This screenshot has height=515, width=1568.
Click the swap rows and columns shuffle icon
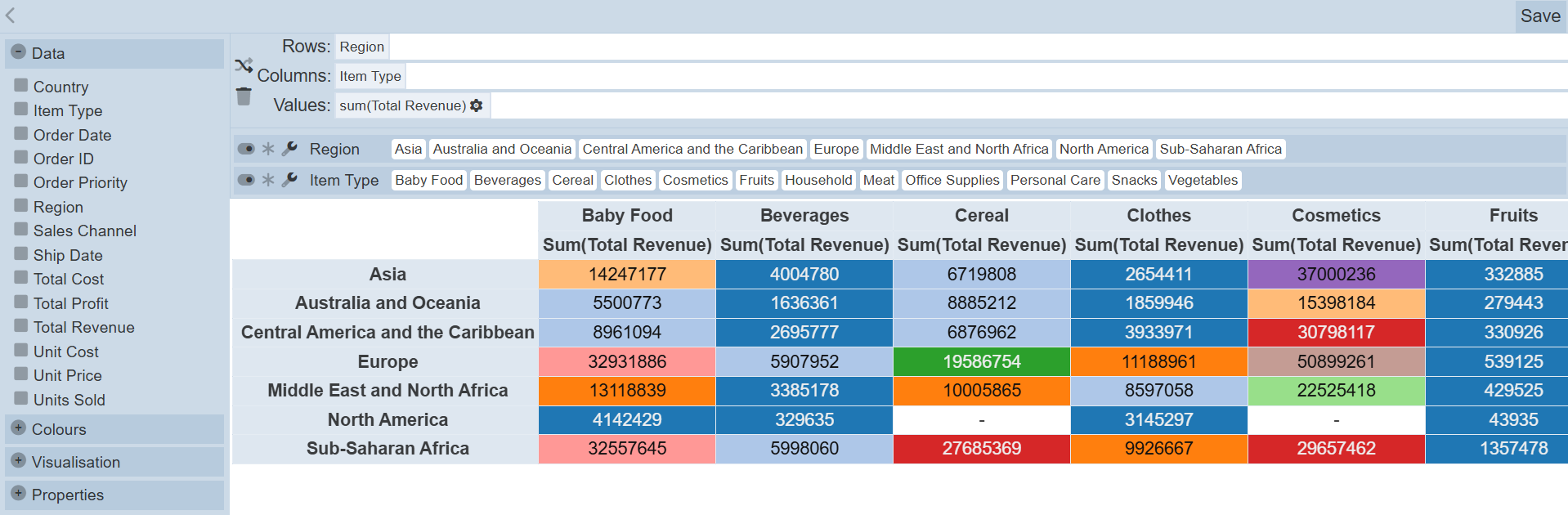click(x=244, y=65)
